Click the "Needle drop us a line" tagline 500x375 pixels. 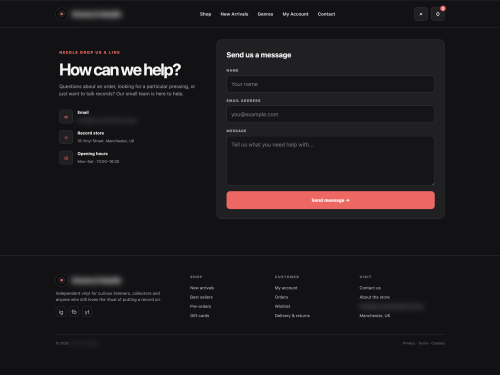coord(89,52)
